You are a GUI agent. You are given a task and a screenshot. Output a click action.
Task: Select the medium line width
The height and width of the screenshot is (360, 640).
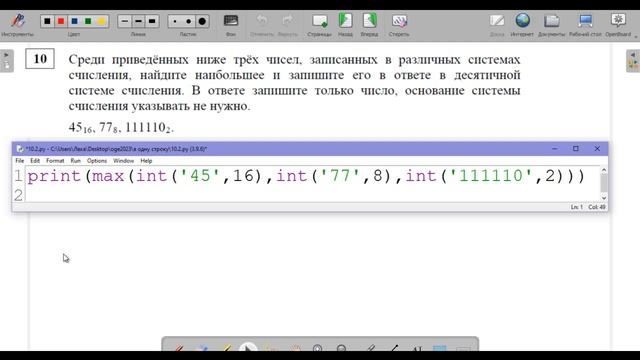pos(138,21)
